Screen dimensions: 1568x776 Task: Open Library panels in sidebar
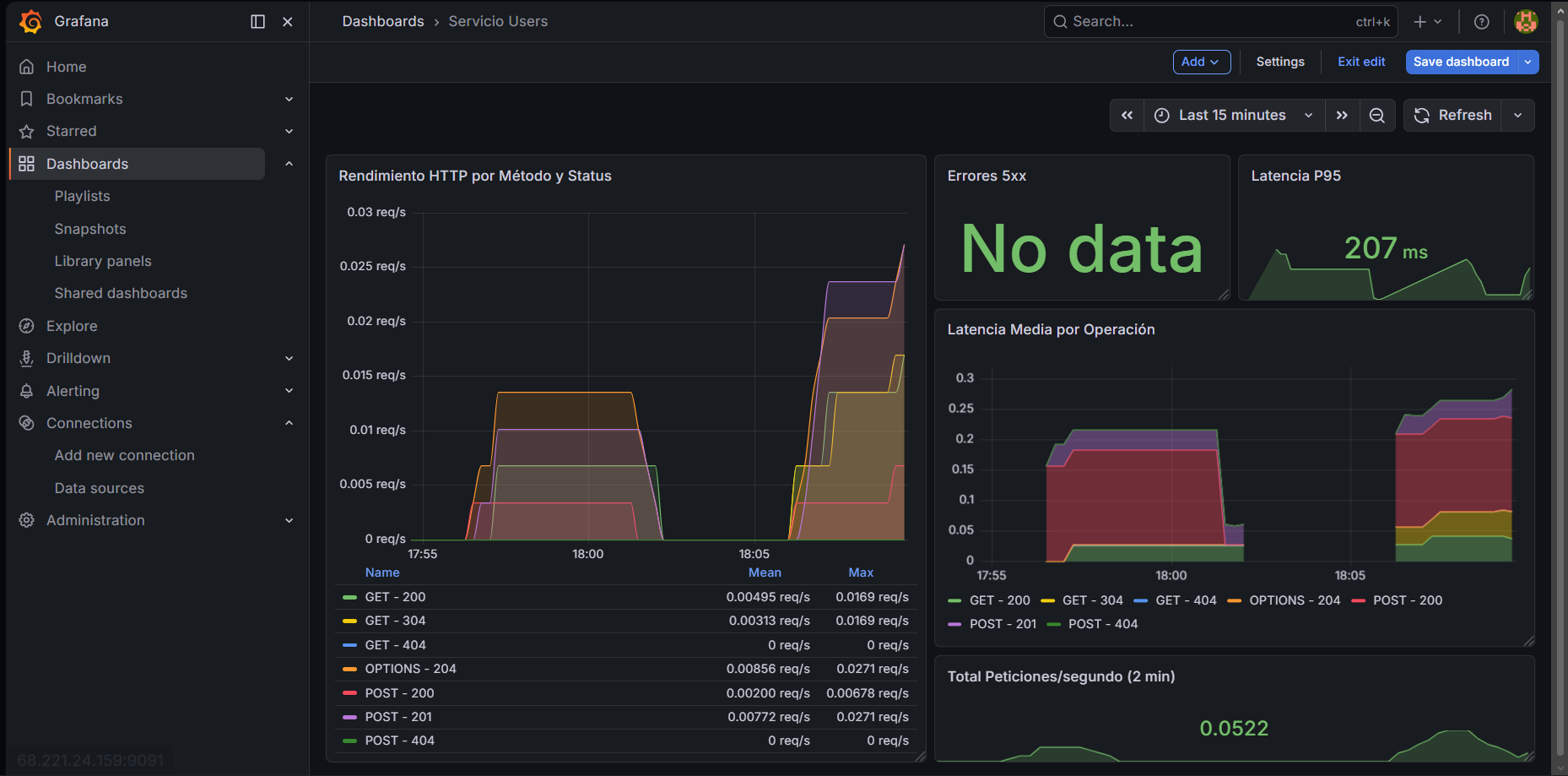coord(103,261)
